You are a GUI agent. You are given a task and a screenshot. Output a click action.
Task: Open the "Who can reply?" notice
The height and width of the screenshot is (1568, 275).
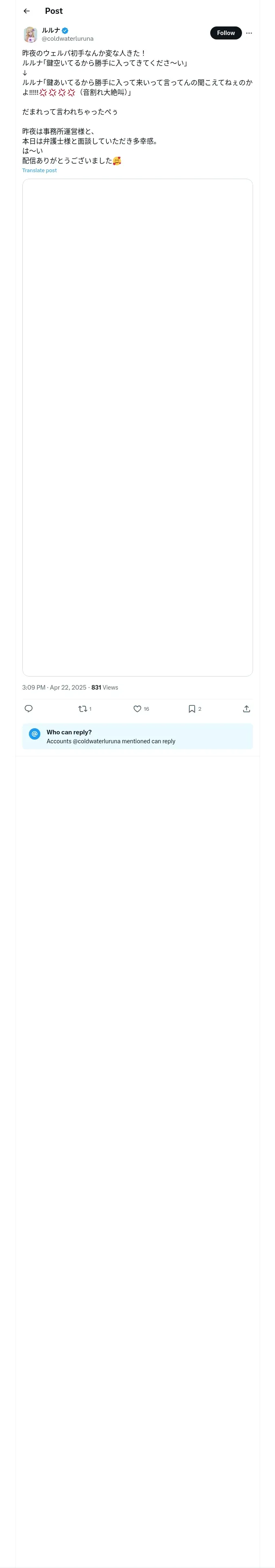tap(69, 732)
